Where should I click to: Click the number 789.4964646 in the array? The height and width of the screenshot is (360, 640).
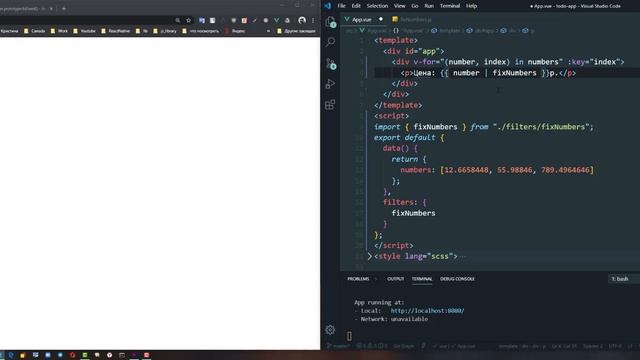[x=565, y=170]
